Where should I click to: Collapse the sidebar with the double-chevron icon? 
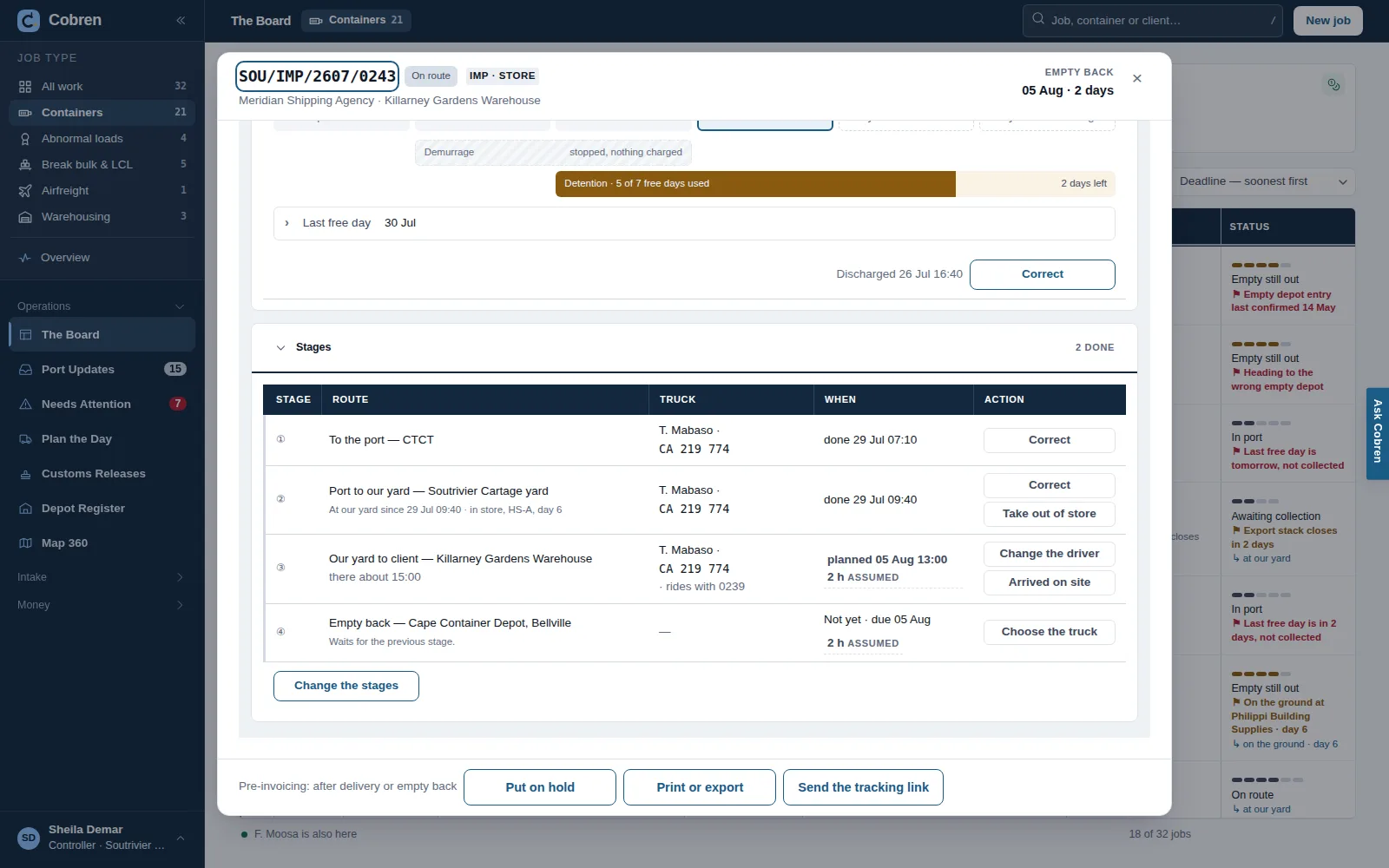click(181, 20)
